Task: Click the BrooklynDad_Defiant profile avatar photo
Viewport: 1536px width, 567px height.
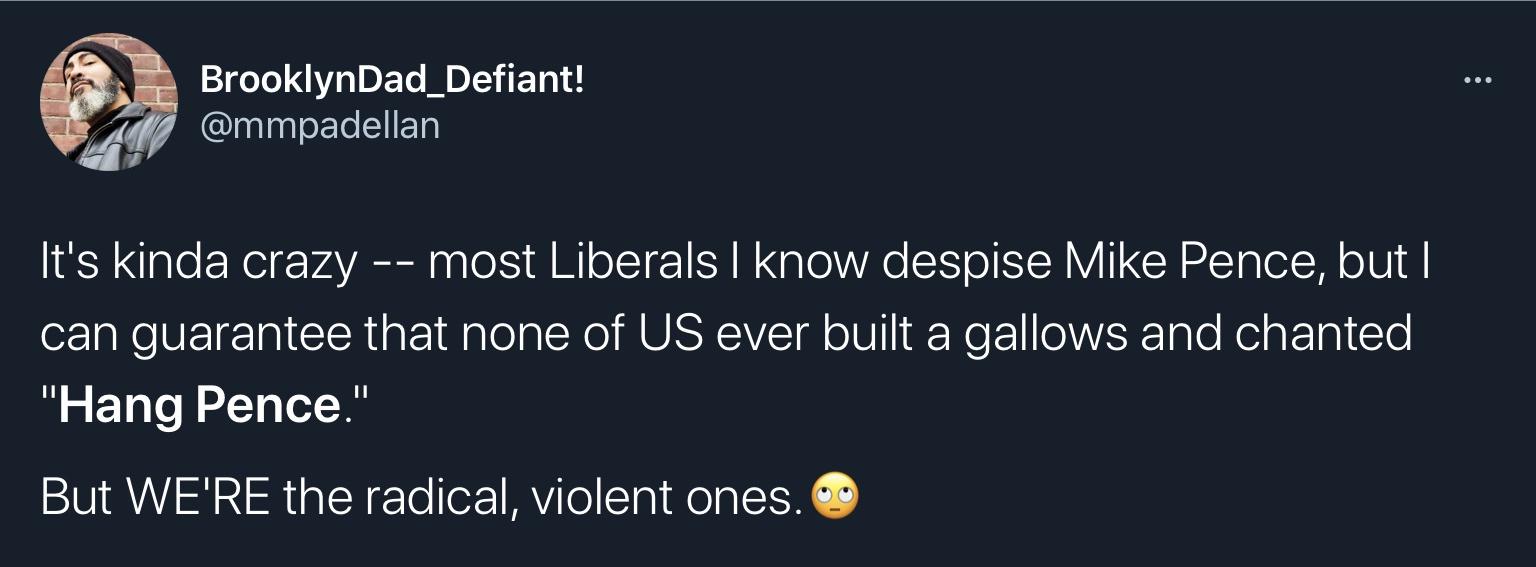Action: (109, 102)
